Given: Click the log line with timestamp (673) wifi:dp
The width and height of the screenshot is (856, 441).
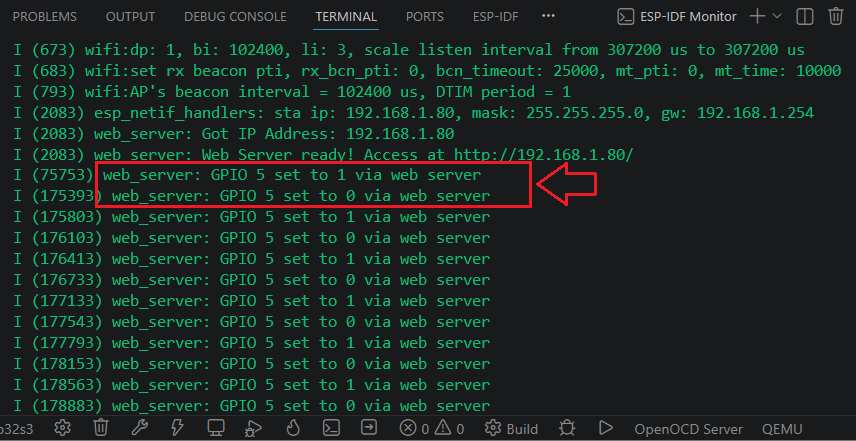Looking at the screenshot, I should [x=409, y=51].
